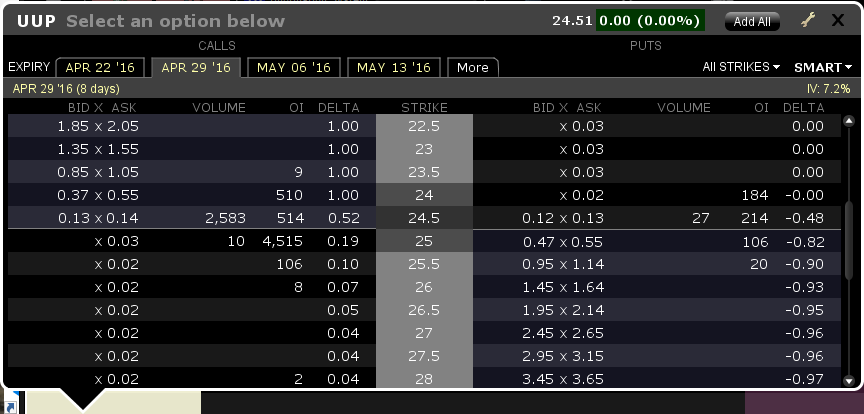Click the 27 strike cell
Image resolution: width=864 pixels, height=414 pixels.
424,334
